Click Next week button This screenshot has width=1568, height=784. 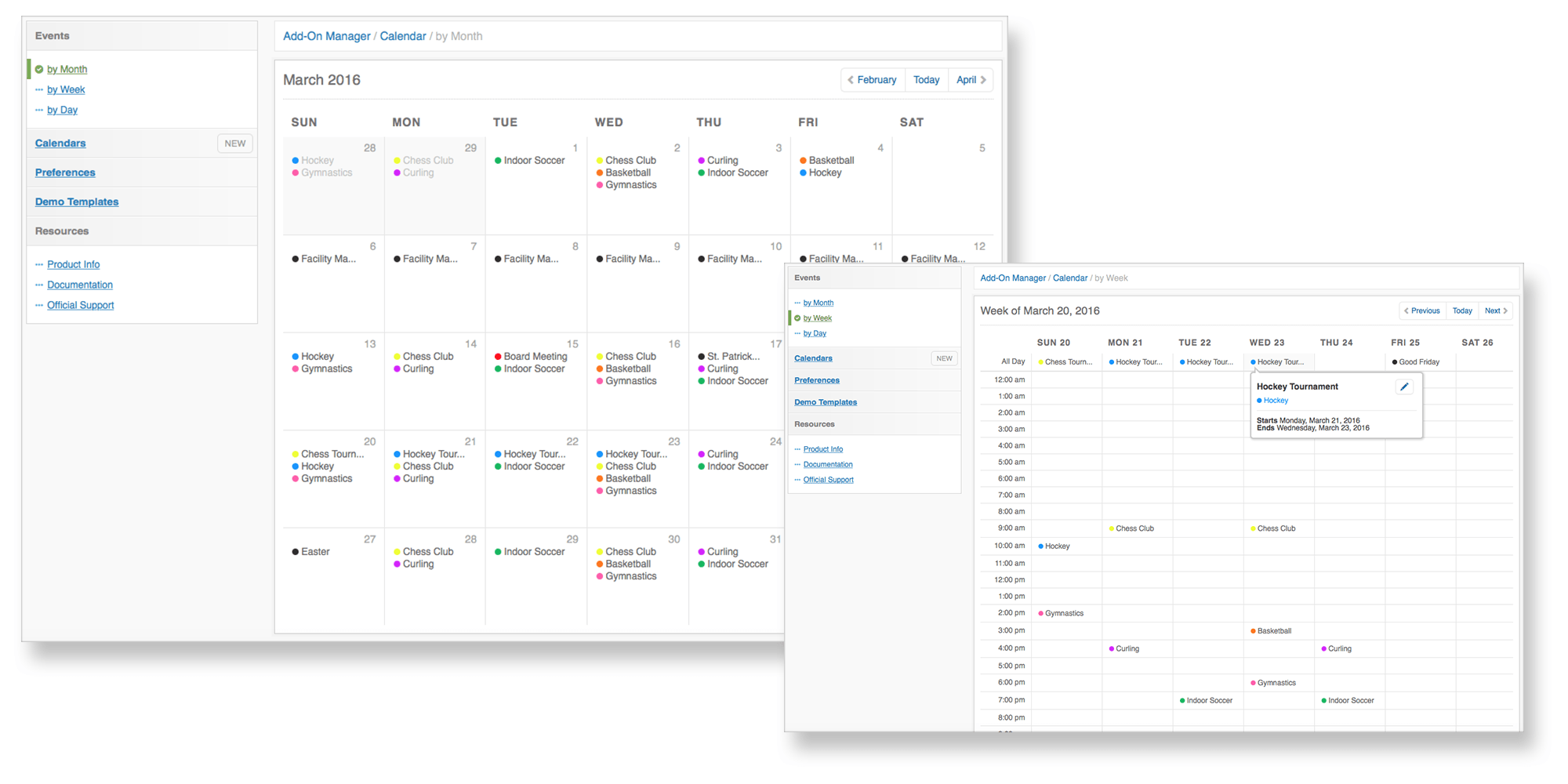1496,311
